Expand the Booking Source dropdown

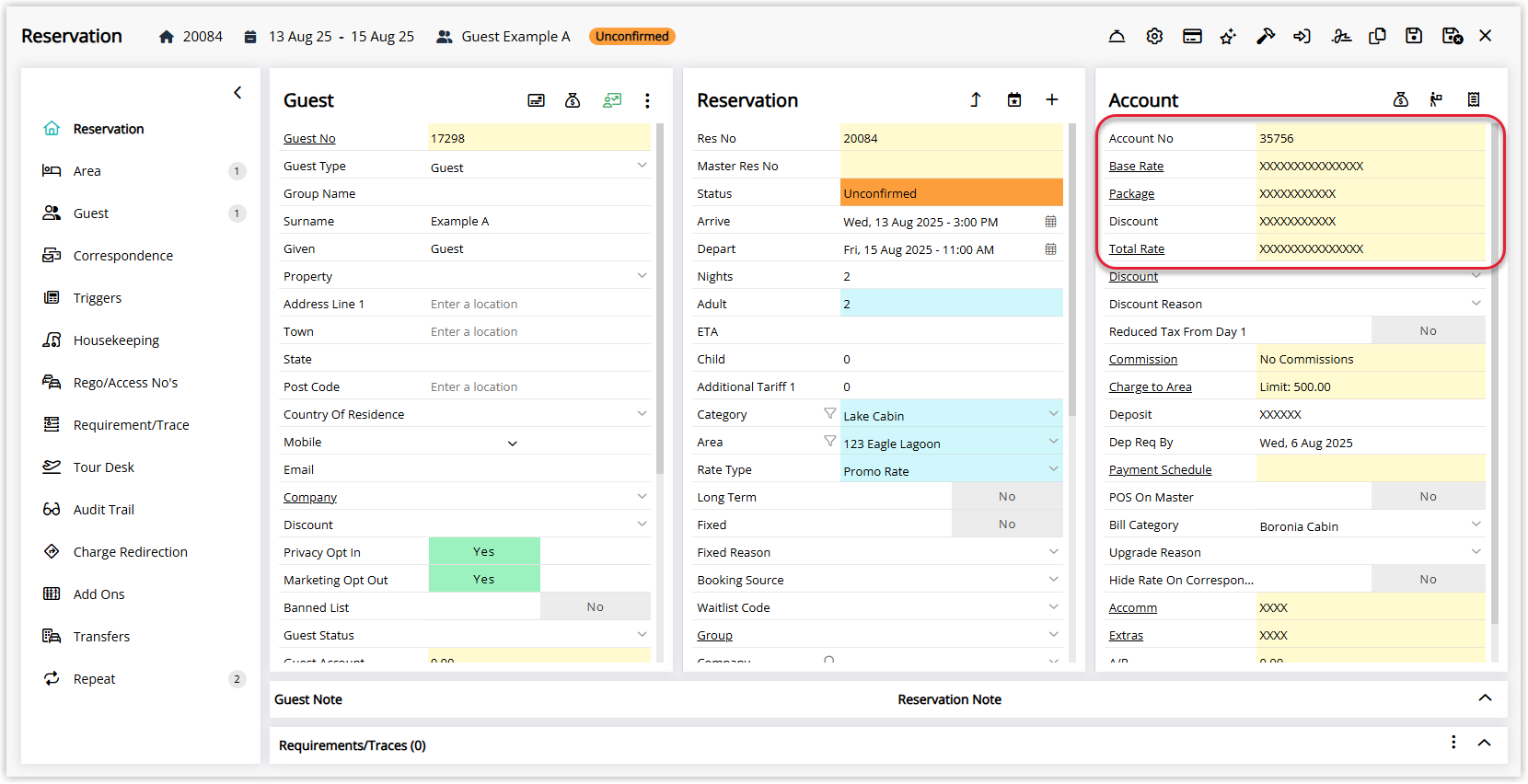point(1053,580)
